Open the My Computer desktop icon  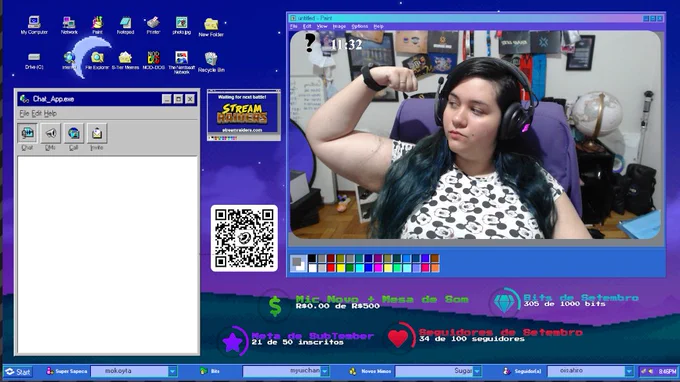click(34, 24)
